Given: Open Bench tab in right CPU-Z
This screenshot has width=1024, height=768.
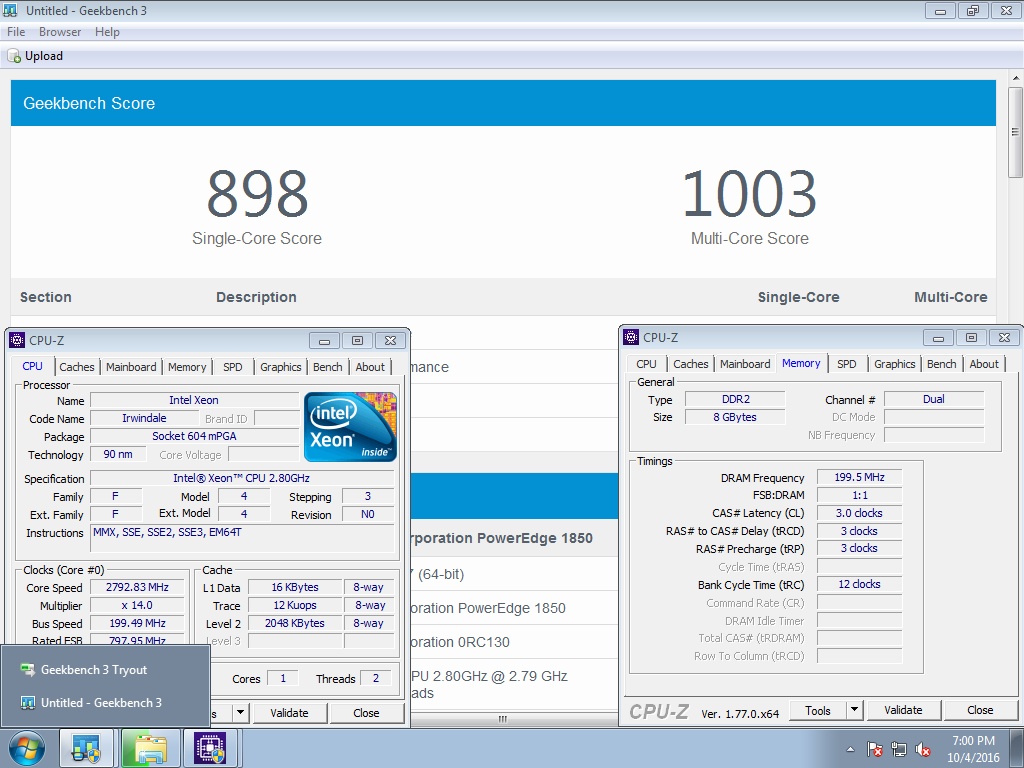Looking at the screenshot, I should coord(942,364).
